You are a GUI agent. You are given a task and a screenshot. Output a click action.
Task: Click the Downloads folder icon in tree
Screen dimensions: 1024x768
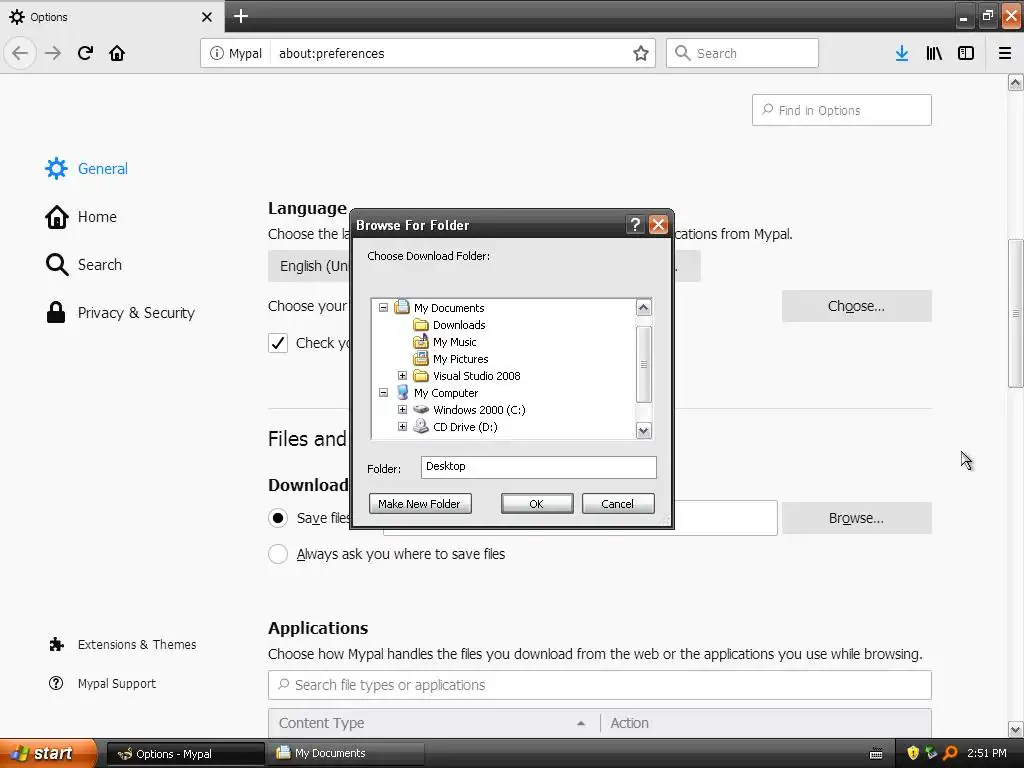[x=421, y=325]
